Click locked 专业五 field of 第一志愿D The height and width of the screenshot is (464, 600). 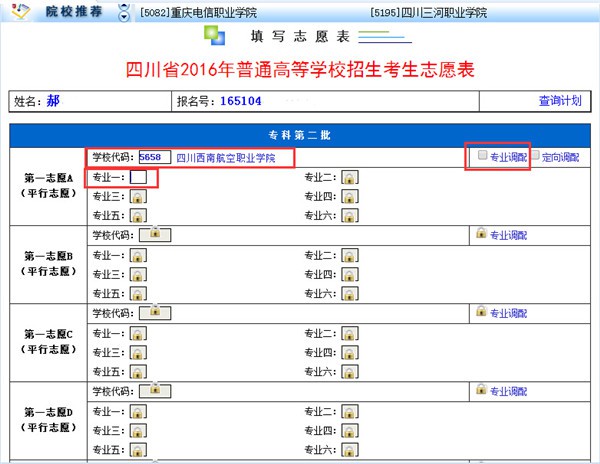pyautogui.click(x=138, y=450)
